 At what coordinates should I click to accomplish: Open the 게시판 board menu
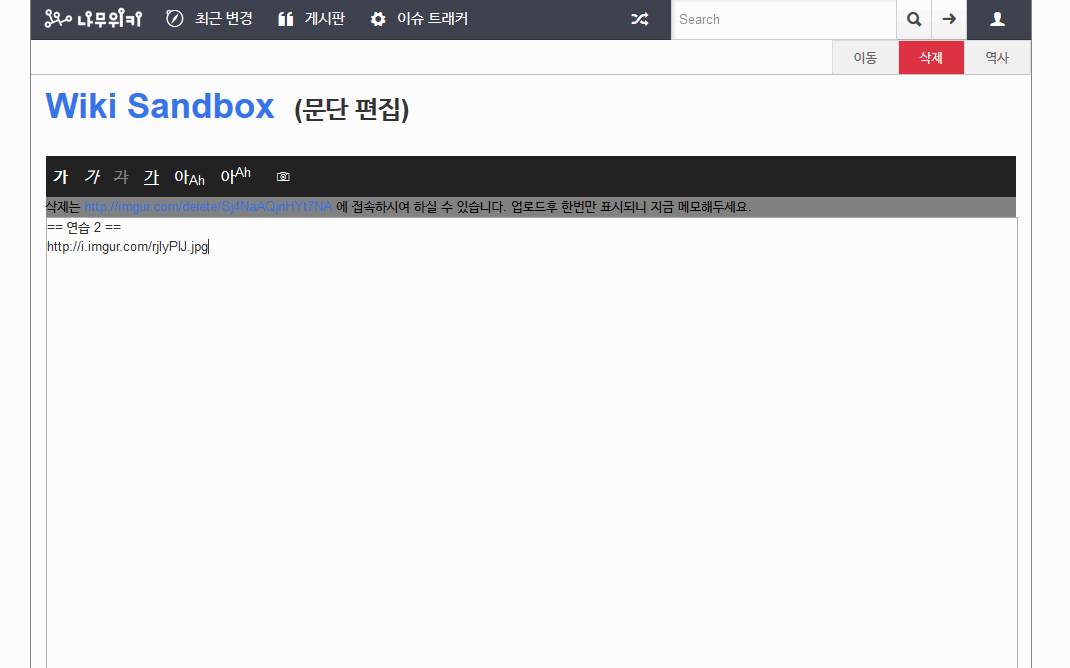point(311,19)
